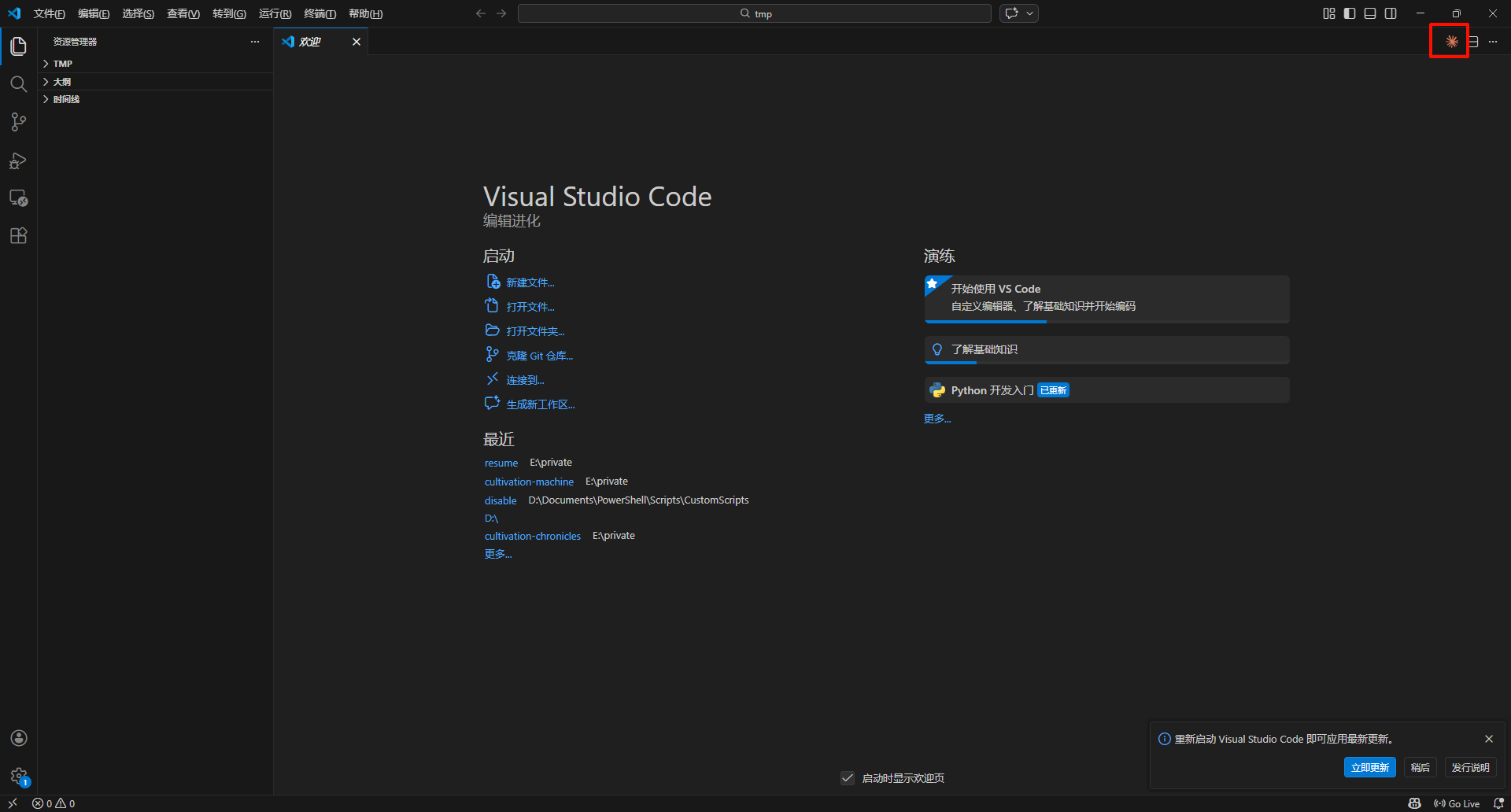Screen dimensions: 1511x812
Task: Expand the TMP folder section
Action: click(156, 64)
